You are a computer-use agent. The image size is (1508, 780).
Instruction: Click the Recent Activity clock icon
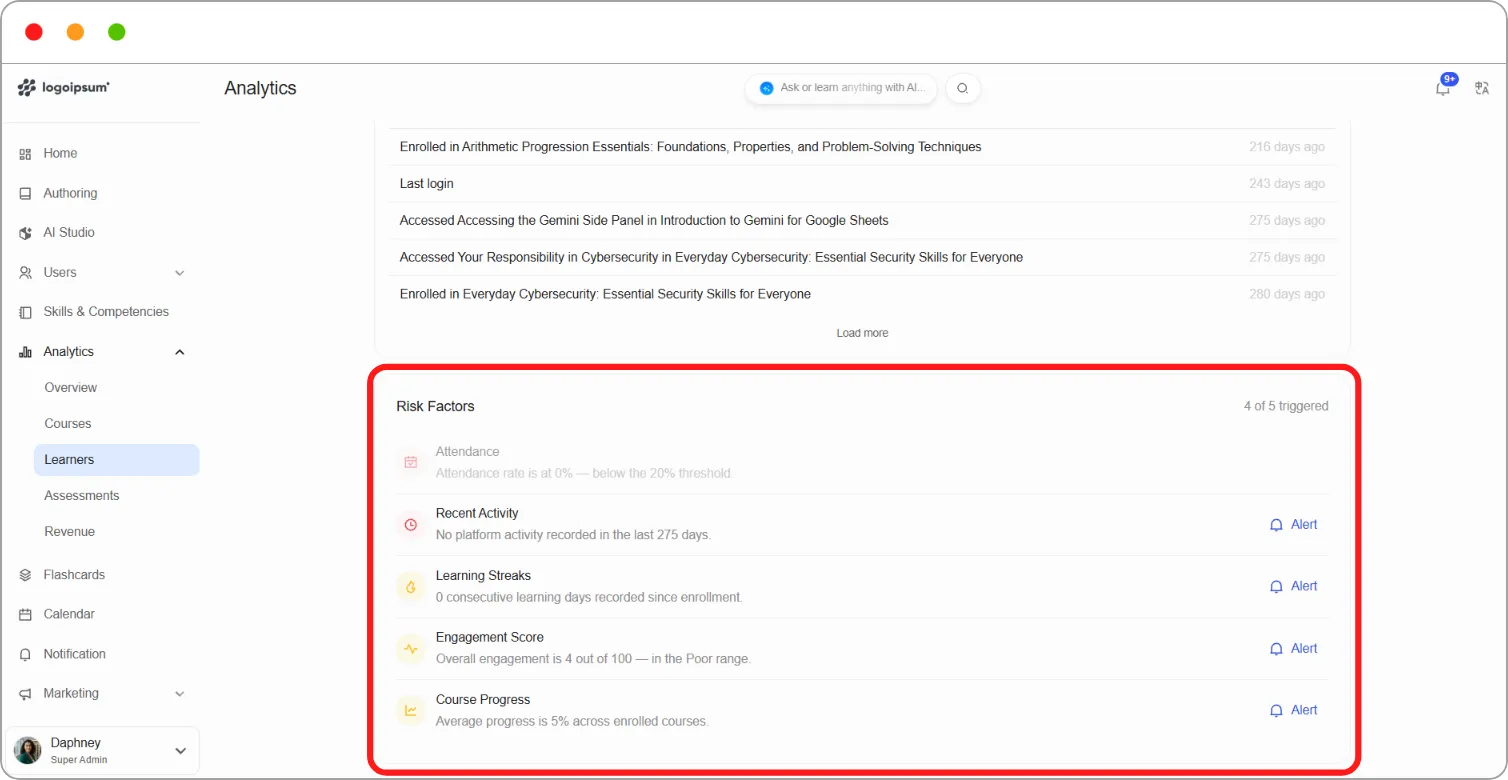coord(410,524)
